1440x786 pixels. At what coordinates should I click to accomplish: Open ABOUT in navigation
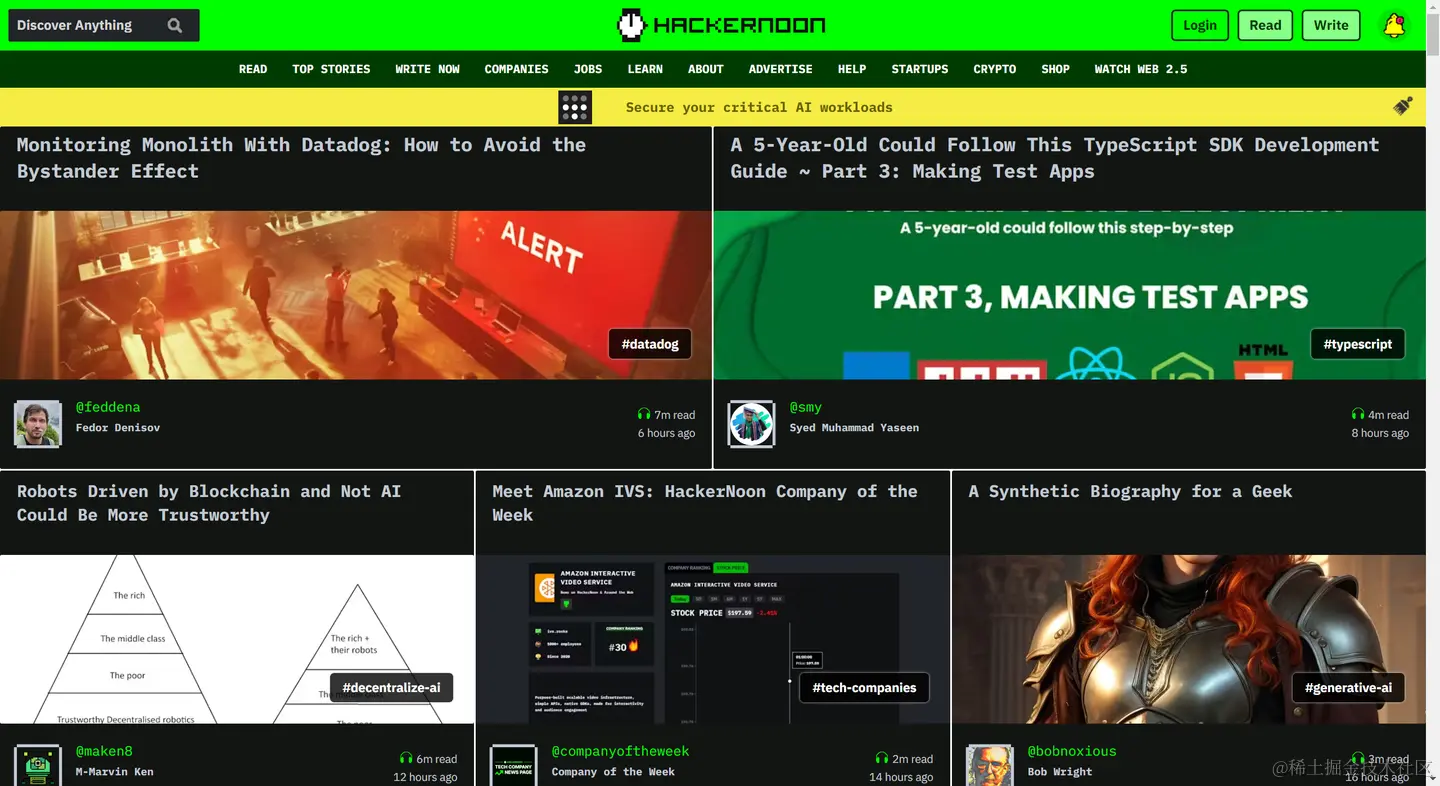pos(705,69)
